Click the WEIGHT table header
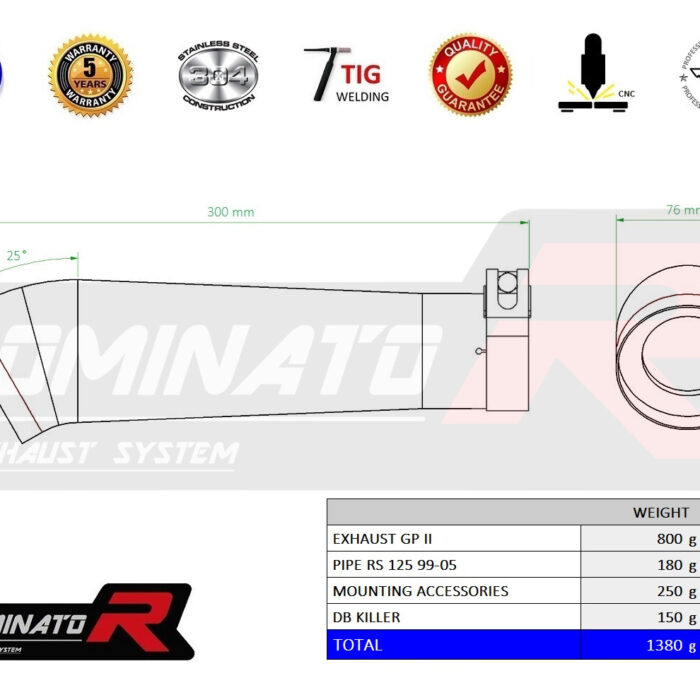This screenshot has width=700, height=700. click(x=660, y=513)
